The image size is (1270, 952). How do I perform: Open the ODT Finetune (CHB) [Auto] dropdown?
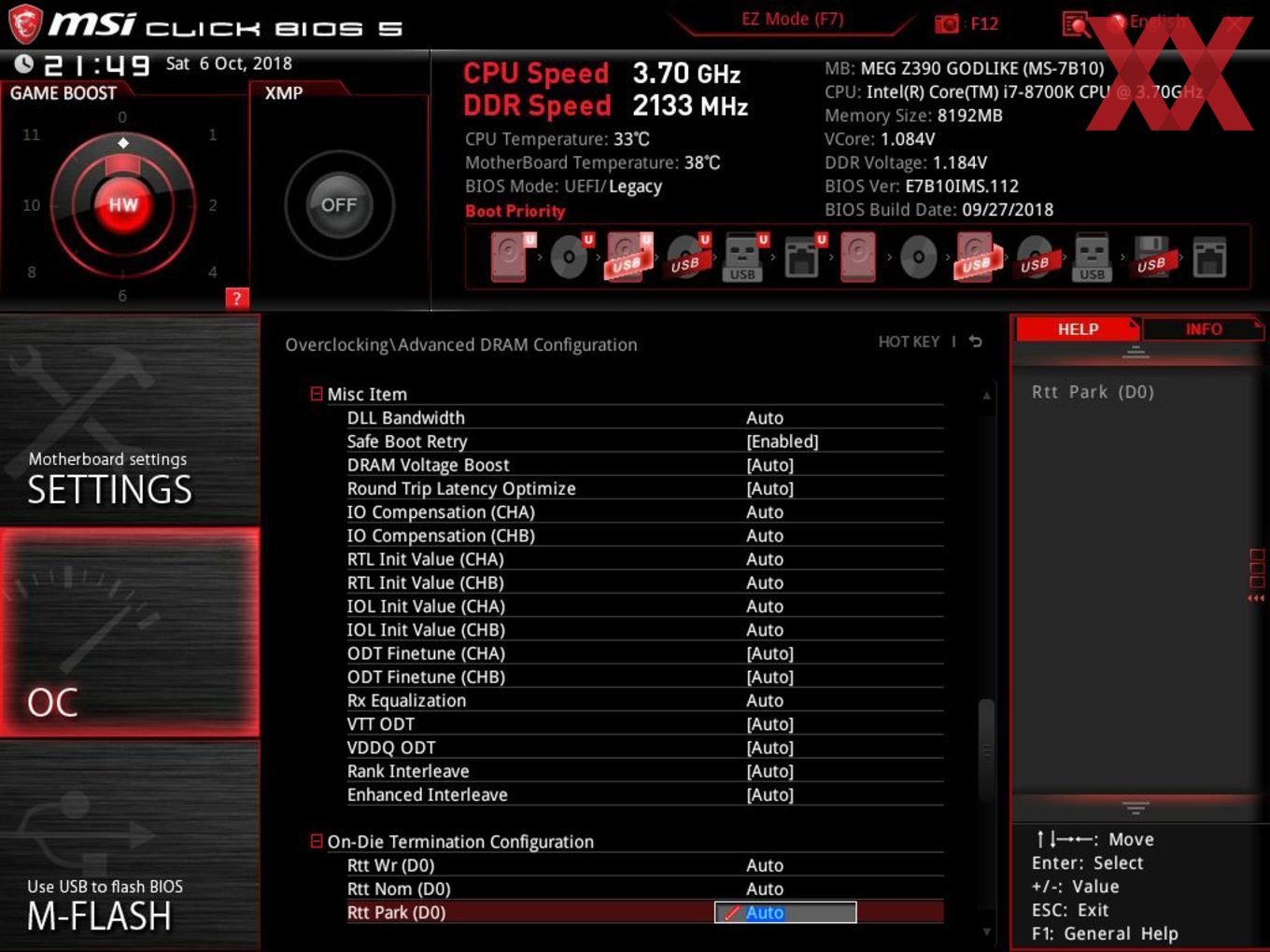click(770, 677)
